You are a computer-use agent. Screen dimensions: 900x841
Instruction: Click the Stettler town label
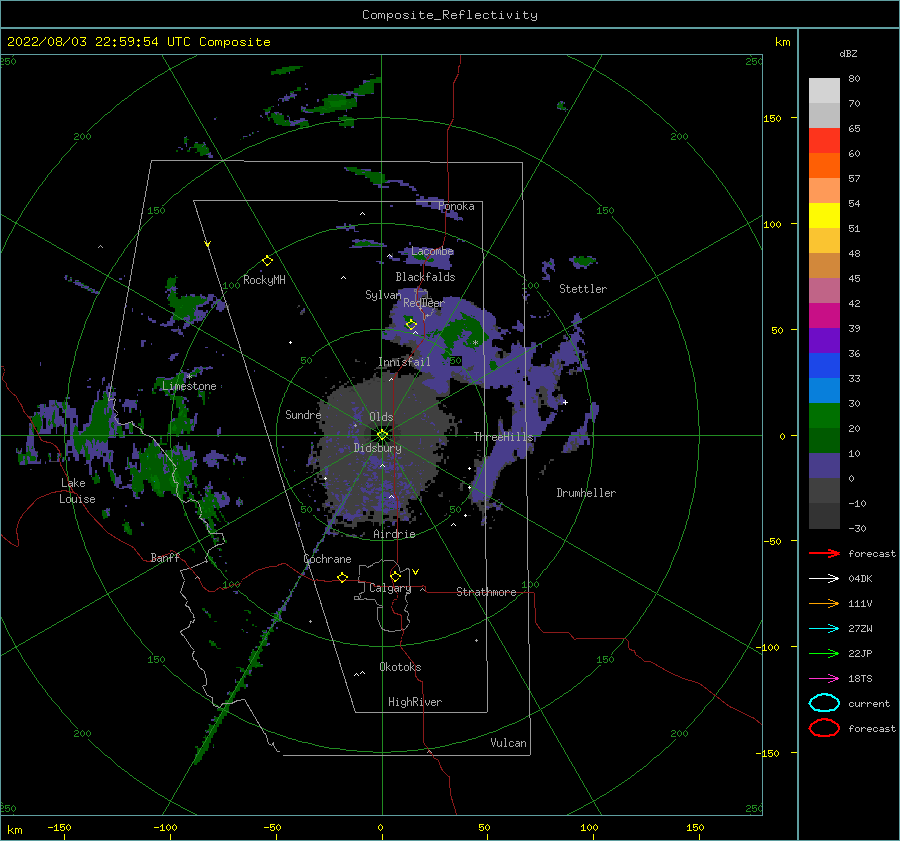point(583,289)
